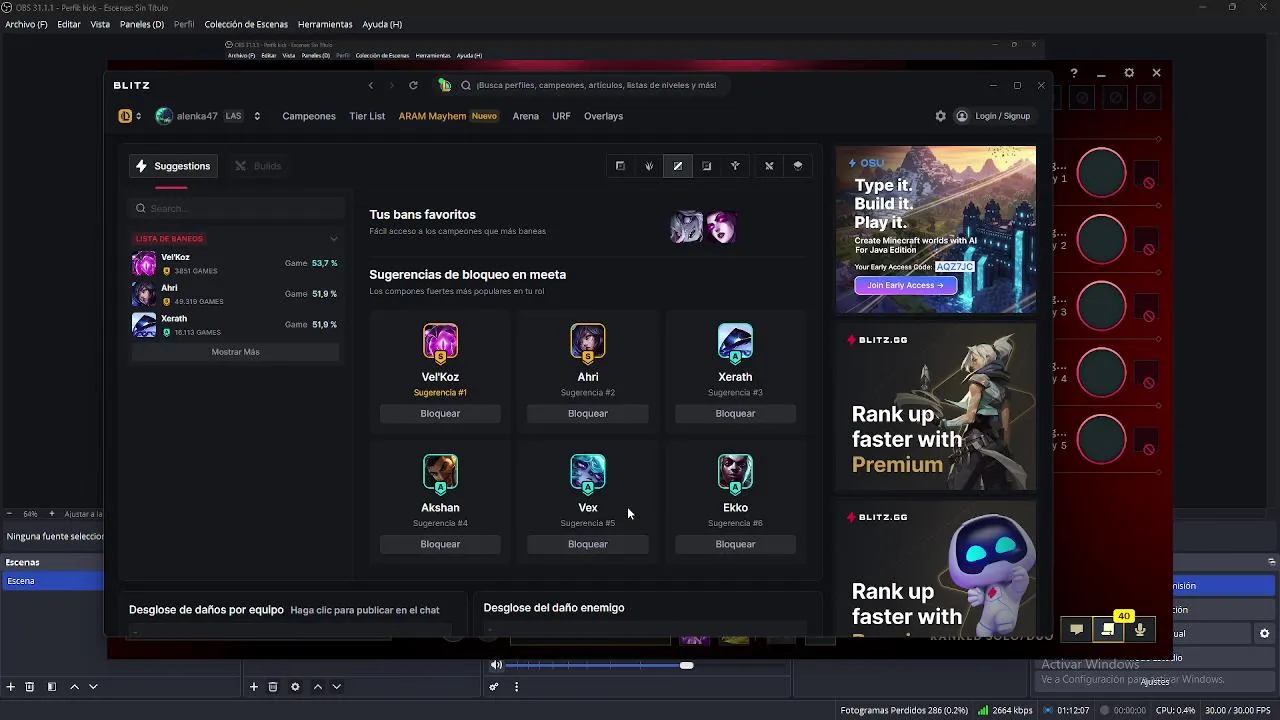This screenshot has height=720, width=1280.
Task: Select the jungle role filter icon
Action: point(649,166)
